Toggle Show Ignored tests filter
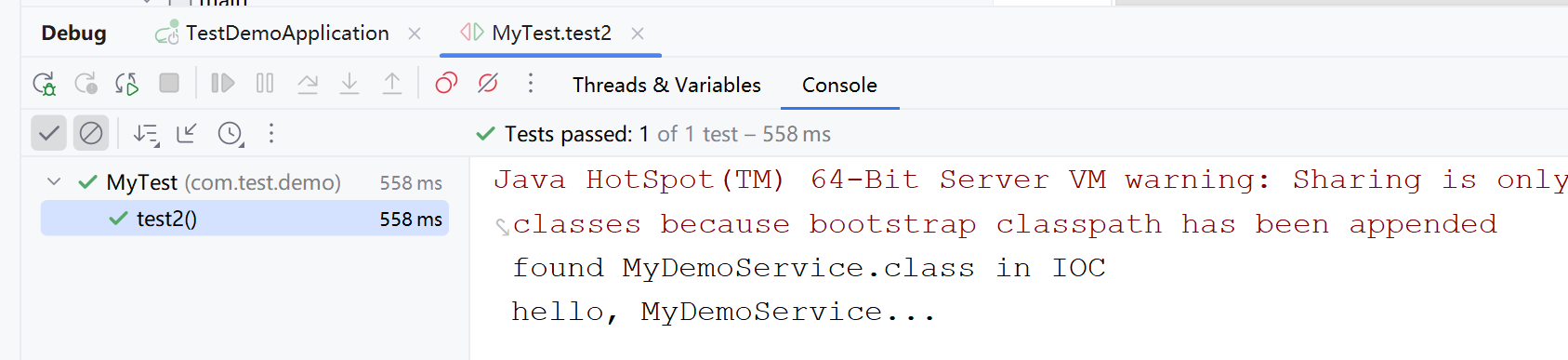The height and width of the screenshot is (360, 1568). (91, 133)
